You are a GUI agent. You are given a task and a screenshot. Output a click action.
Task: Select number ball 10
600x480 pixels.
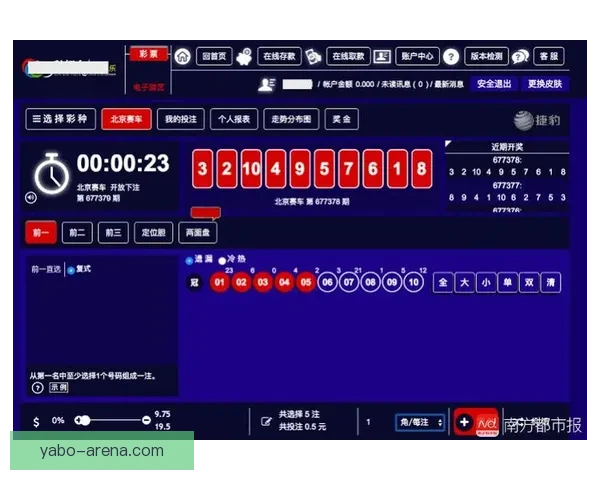coord(414,282)
